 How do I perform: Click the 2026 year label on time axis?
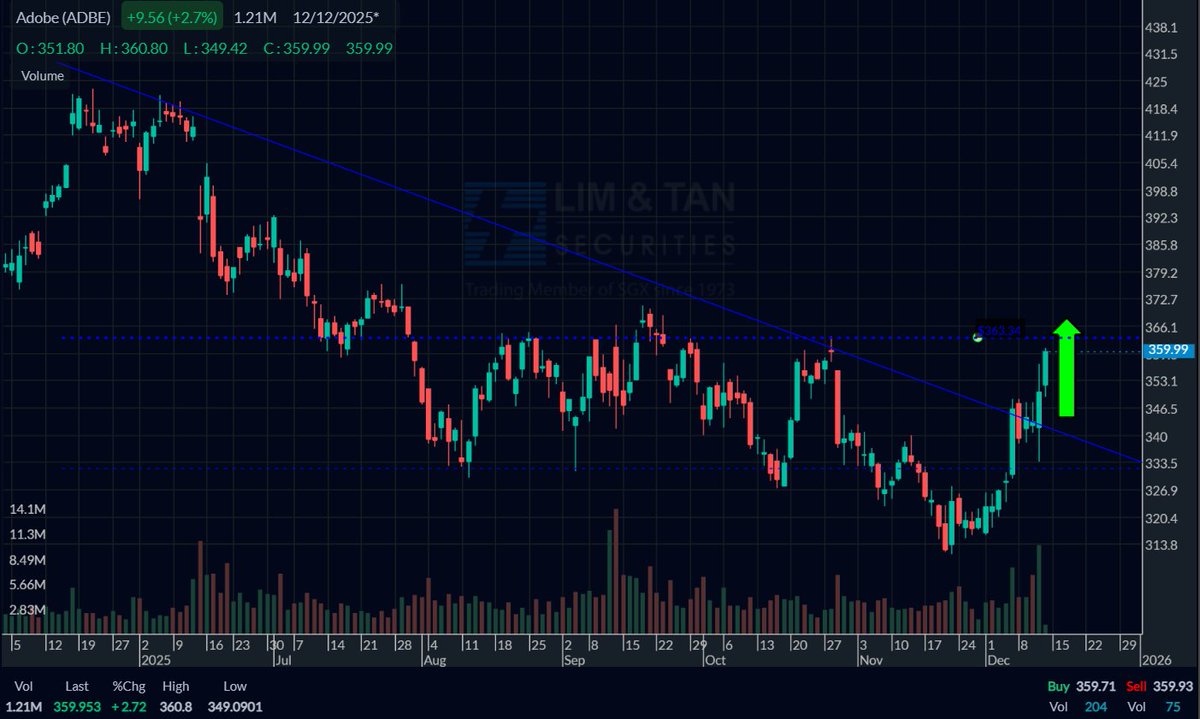(1157, 661)
